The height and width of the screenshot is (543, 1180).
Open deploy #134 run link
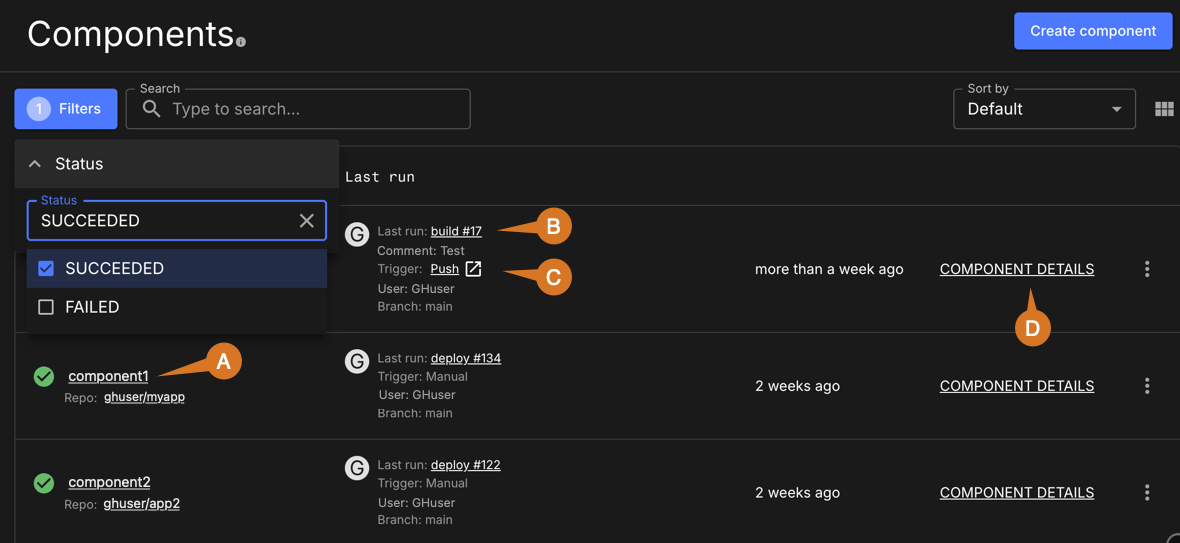[x=466, y=358]
